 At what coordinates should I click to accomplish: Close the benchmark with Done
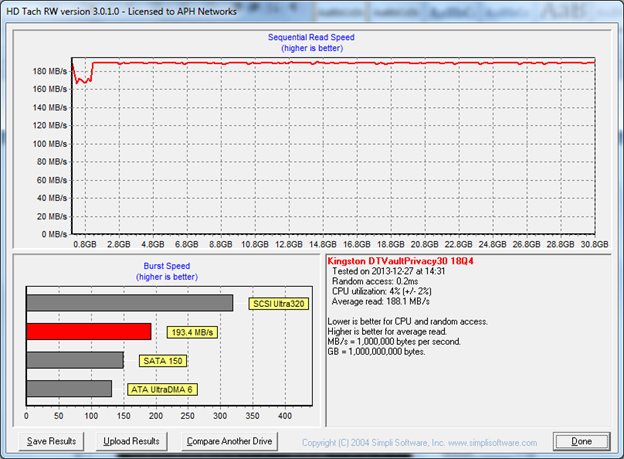(x=581, y=441)
